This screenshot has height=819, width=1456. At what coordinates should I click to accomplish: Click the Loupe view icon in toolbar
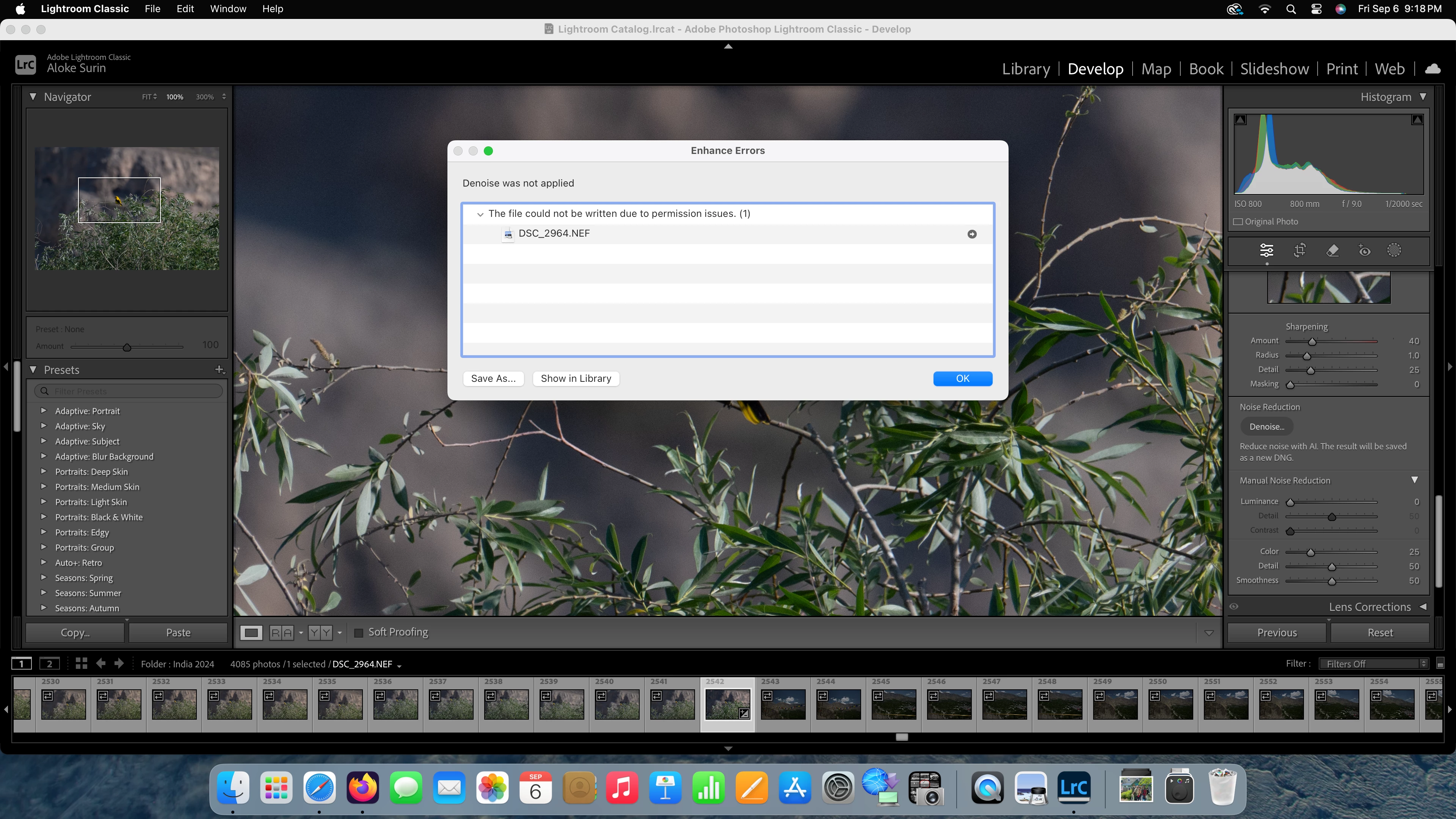(251, 632)
